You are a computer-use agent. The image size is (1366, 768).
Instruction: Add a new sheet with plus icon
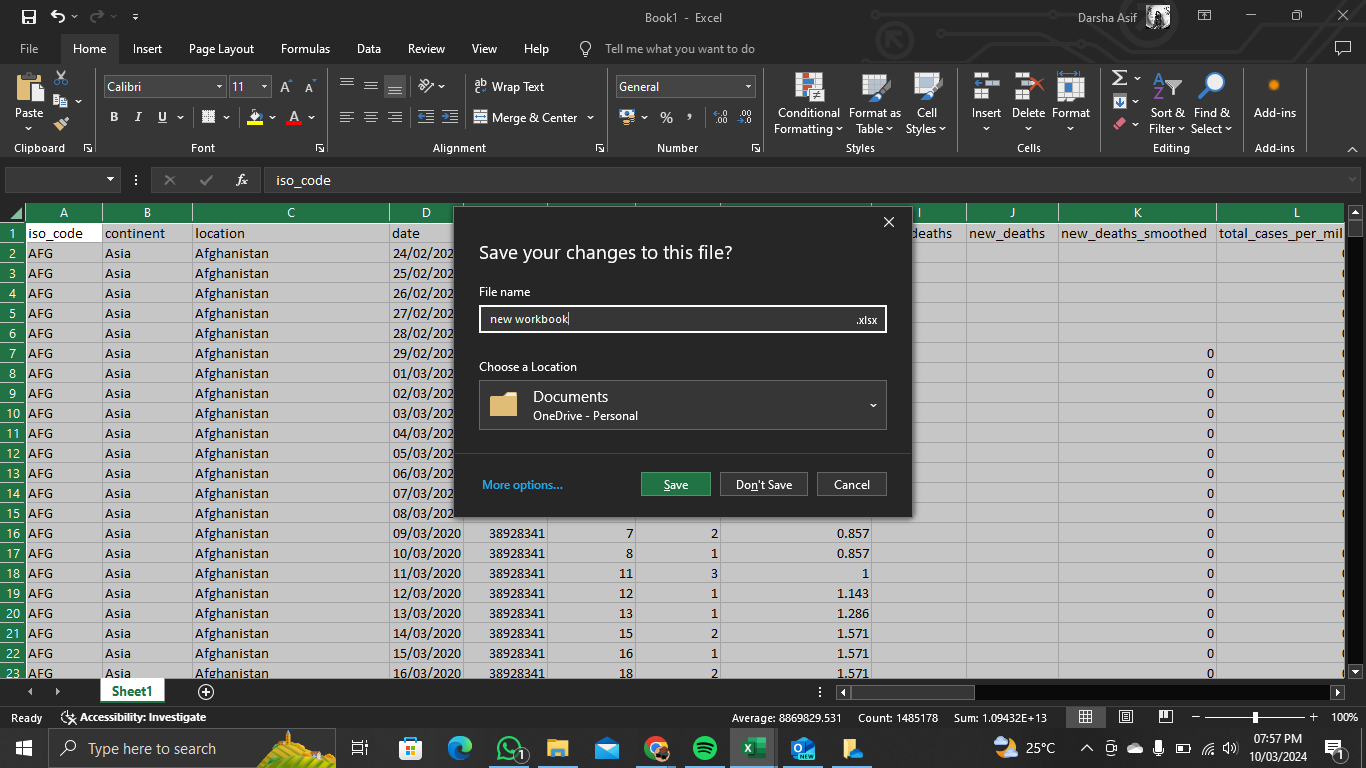tap(206, 691)
